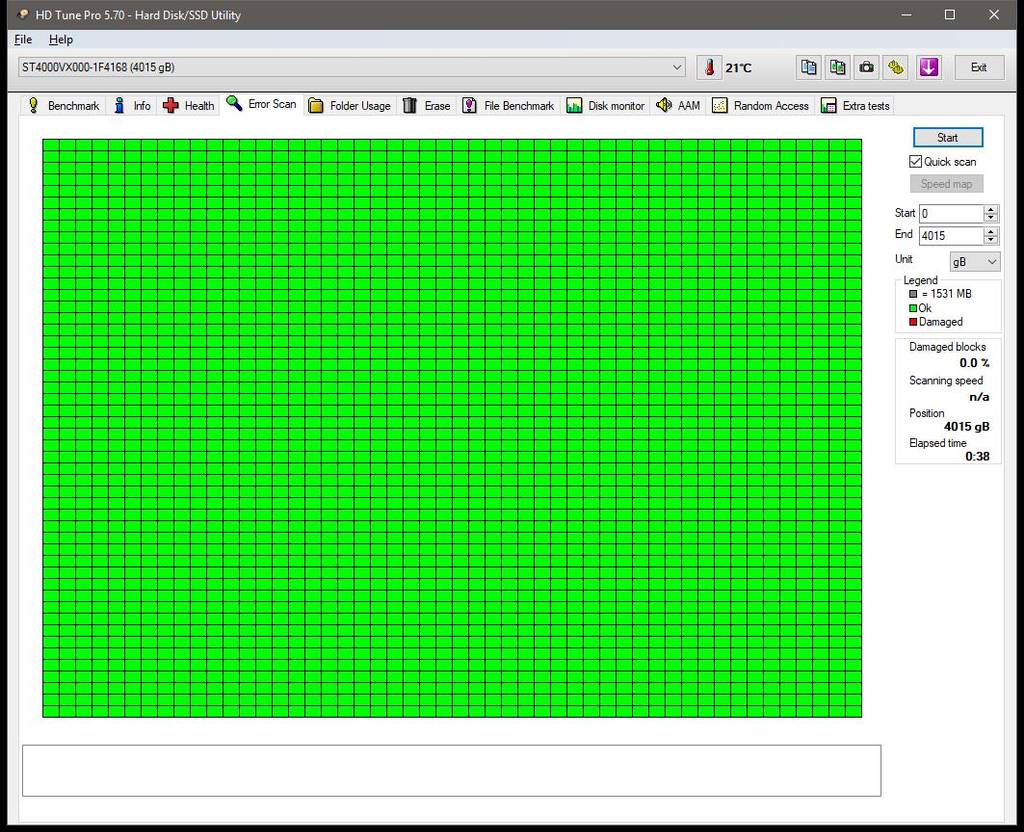Screen dimensions: 1024x832
Task: Click the copy screenshot to clipboard icon
Action: click(838, 67)
